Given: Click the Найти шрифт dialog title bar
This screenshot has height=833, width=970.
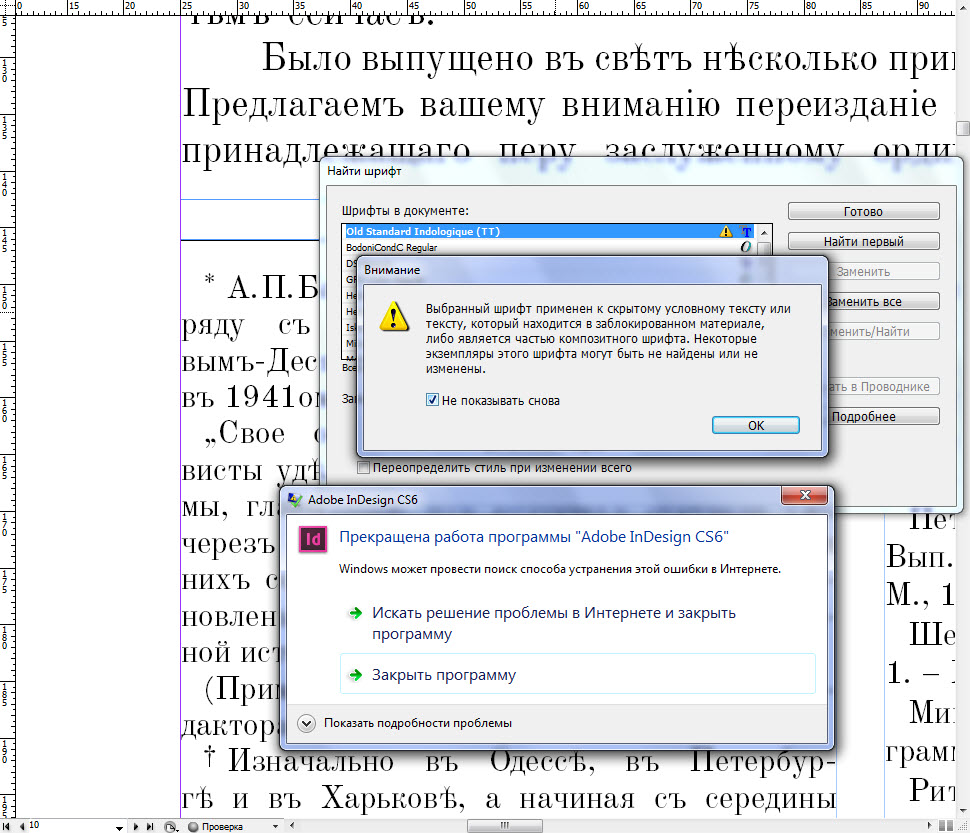Looking at the screenshot, I should [x=643, y=171].
